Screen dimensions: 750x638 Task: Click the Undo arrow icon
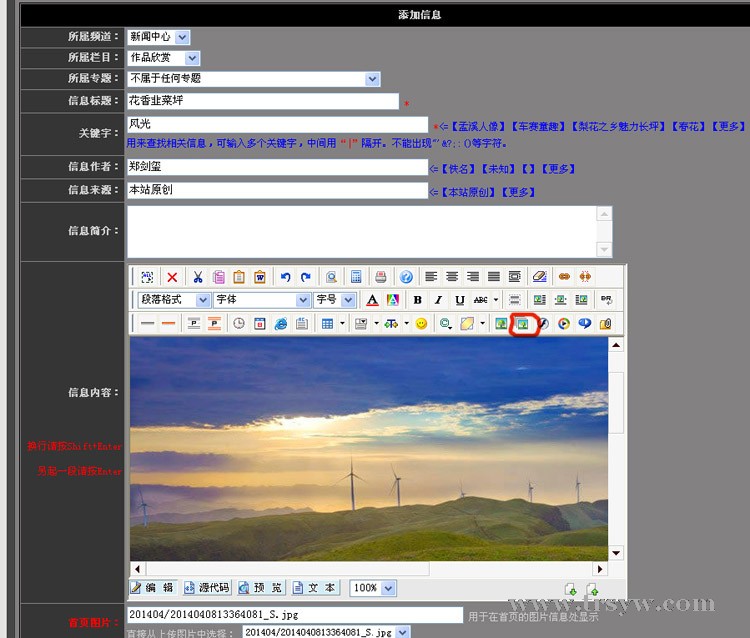[x=285, y=277]
